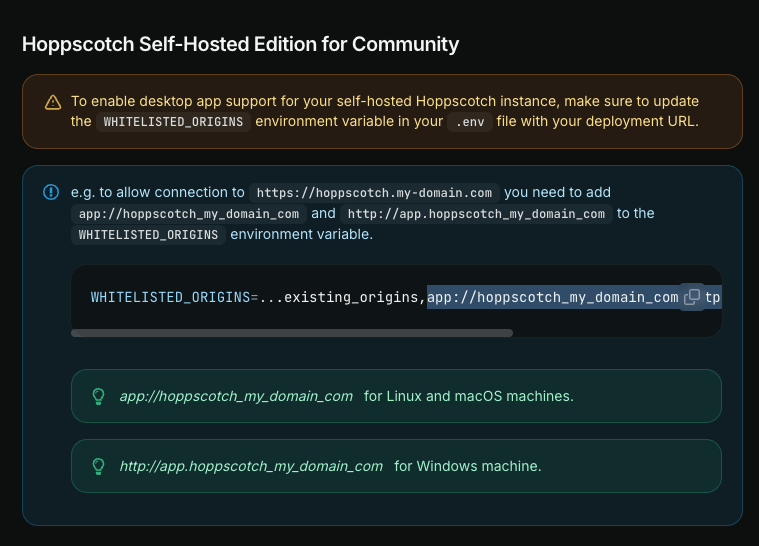
Task: Click italic http://app.hoppscotch_my_domain_com in Windows tip
Action: 251,466
